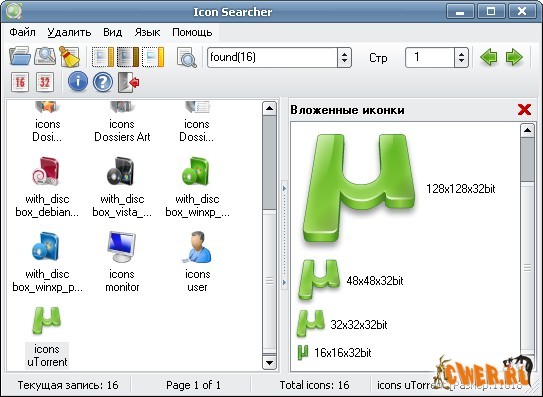Set icon size to 32
The width and height of the screenshot is (543, 397).
point(45,82)
